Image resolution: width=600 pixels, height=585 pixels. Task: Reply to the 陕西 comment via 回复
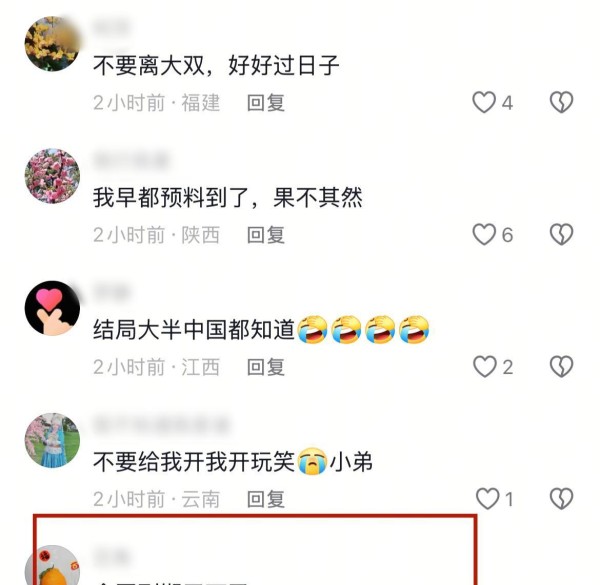click(x=266, y=235)
